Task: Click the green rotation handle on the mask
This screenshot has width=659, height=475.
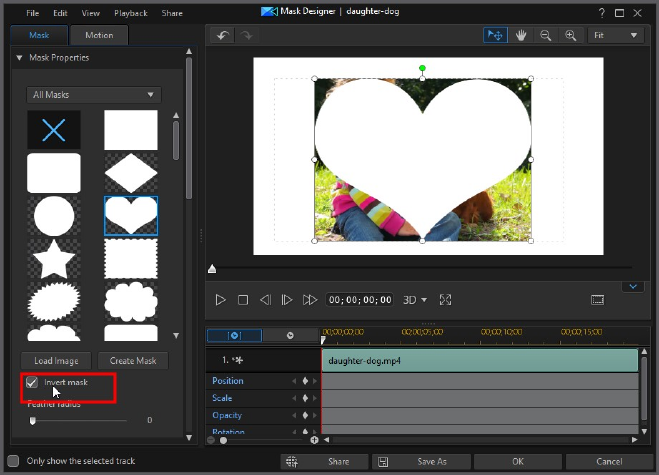Action: (422, 68)
